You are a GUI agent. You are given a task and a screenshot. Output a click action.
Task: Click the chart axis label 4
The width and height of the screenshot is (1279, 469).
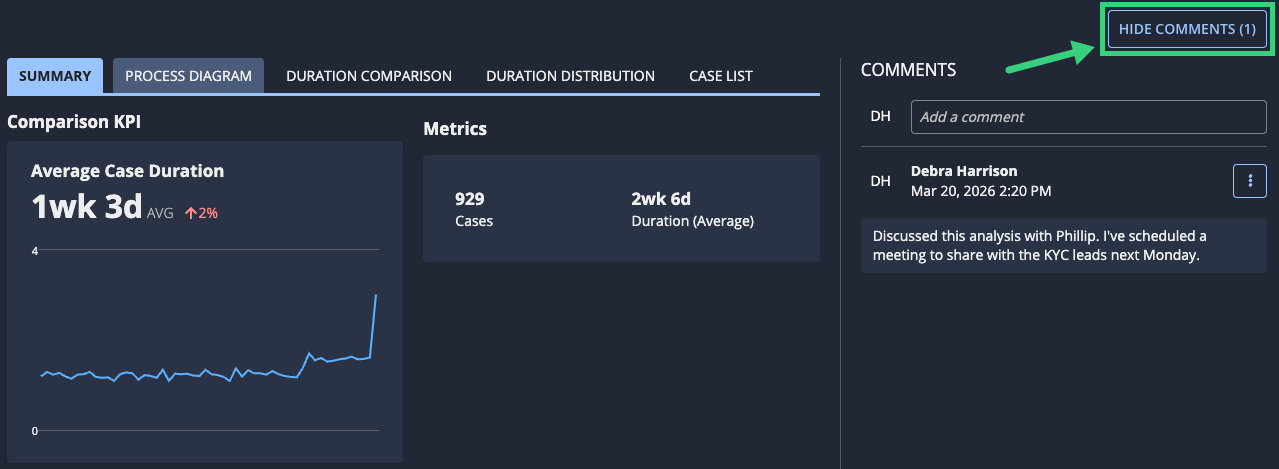click(35, 250)
